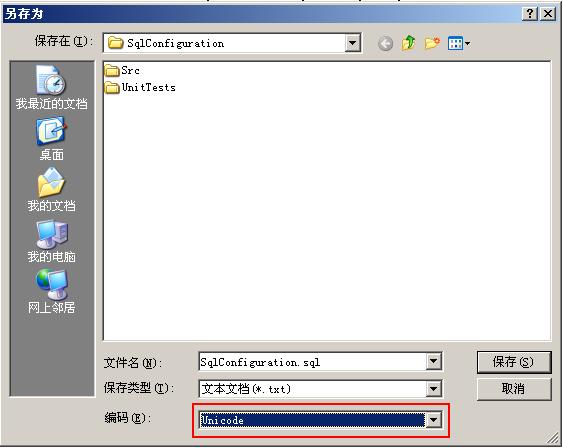Viewport: 563px width, 448px height.
Task: Select the Src folder
Action: [x=122, y=70]
